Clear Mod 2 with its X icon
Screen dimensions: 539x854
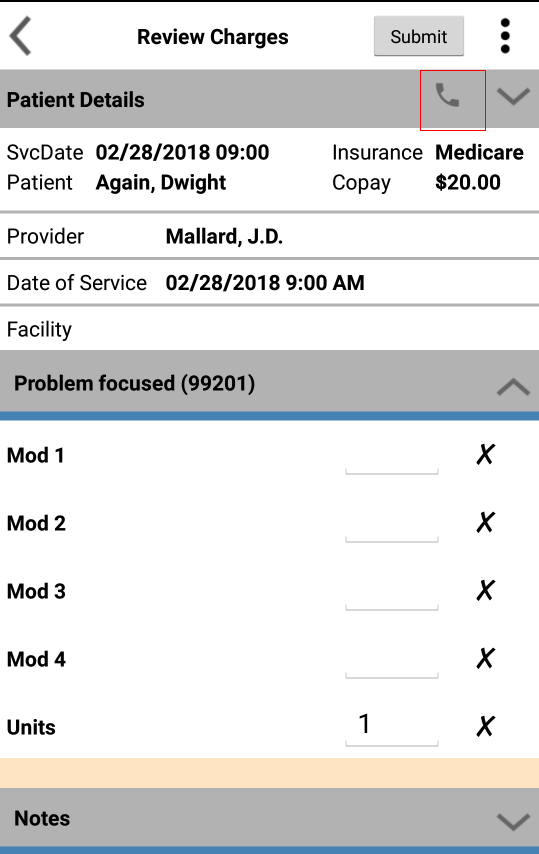coord(485,522)
